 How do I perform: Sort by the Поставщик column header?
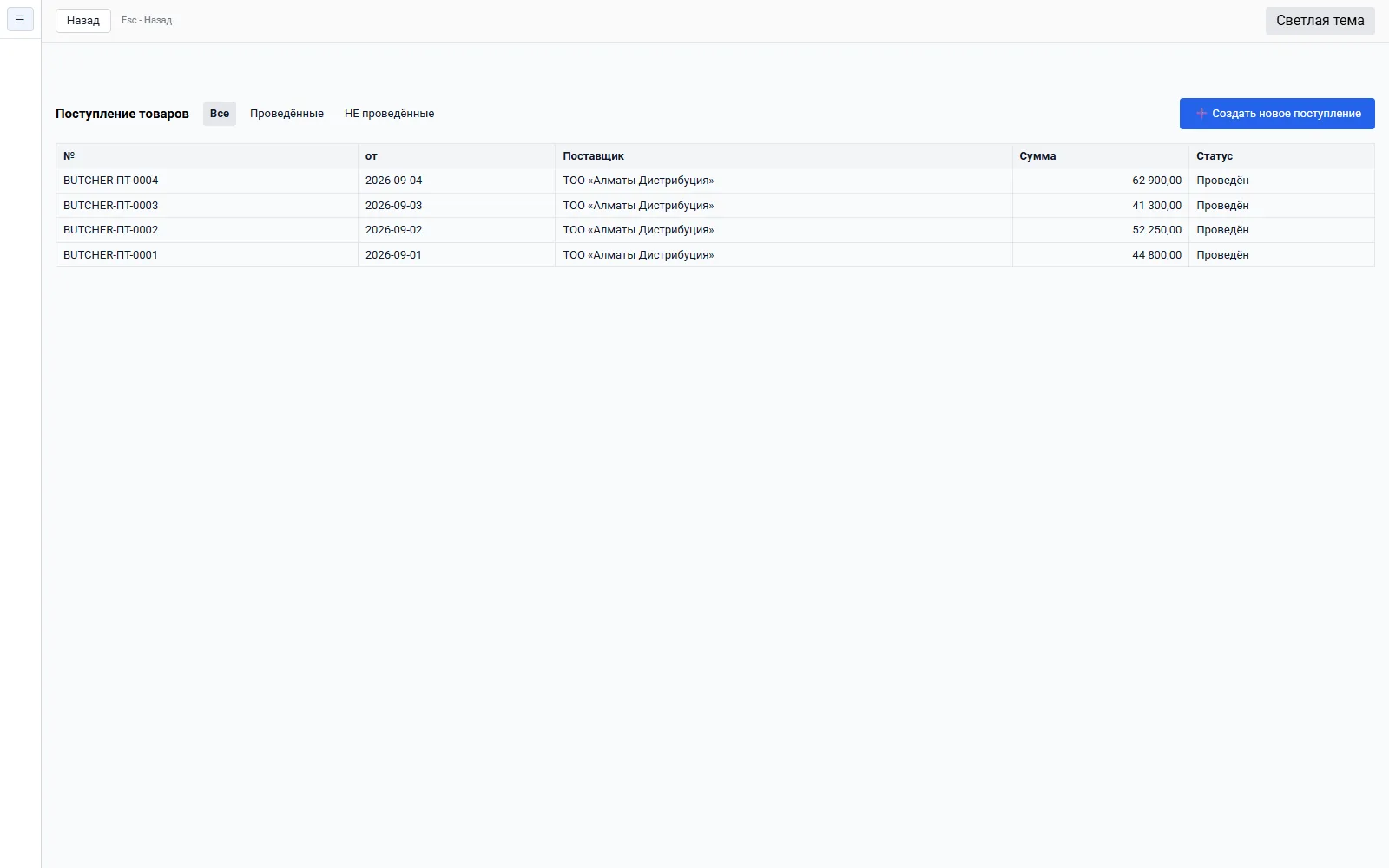[594, 156]
